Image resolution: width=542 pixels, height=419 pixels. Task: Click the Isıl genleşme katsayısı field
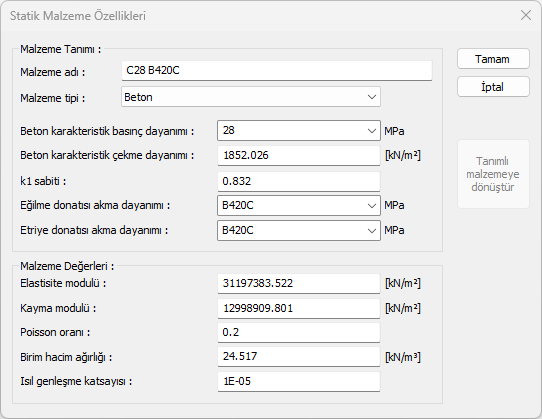(x=299, y=382)
